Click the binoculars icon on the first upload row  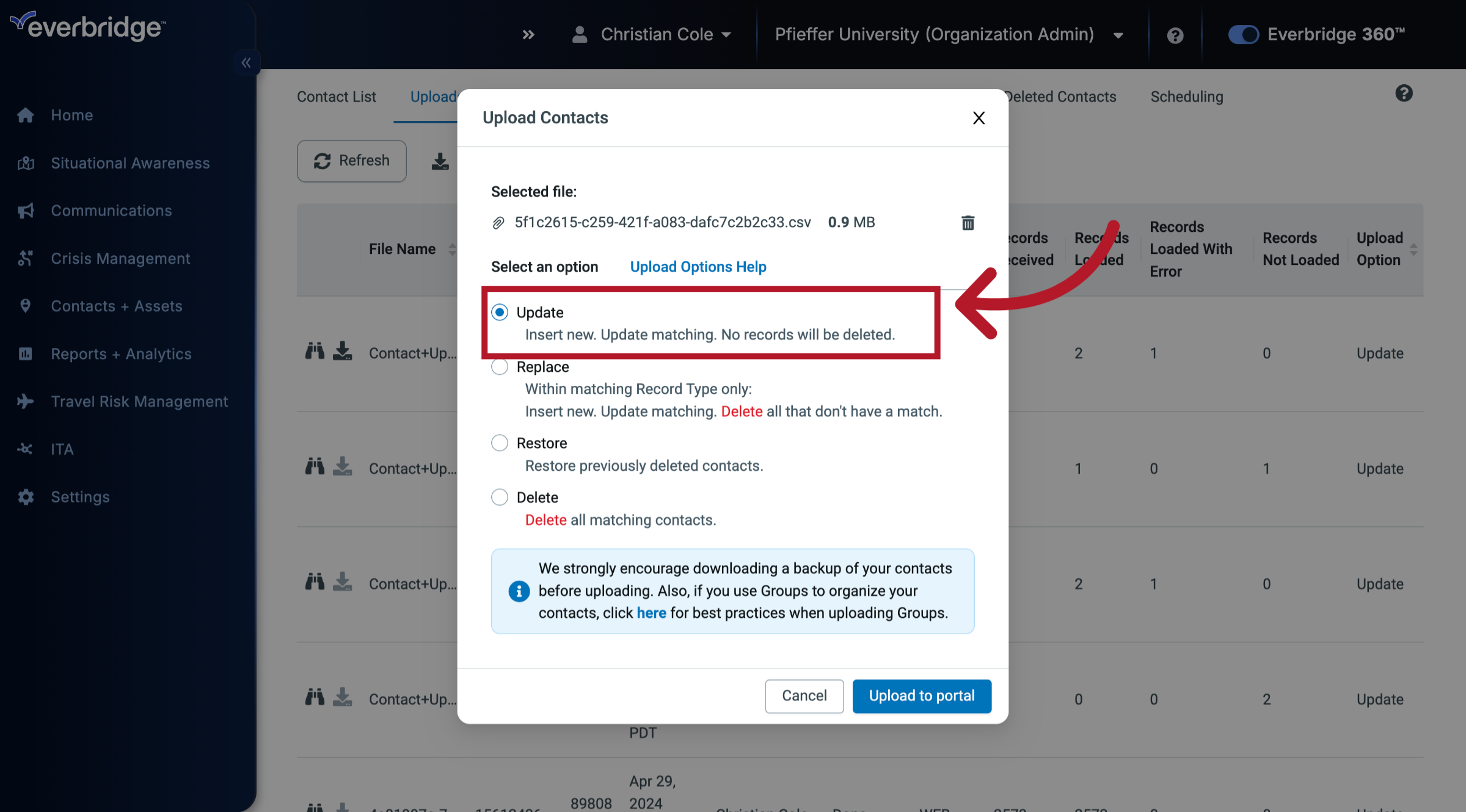point(315,351)
